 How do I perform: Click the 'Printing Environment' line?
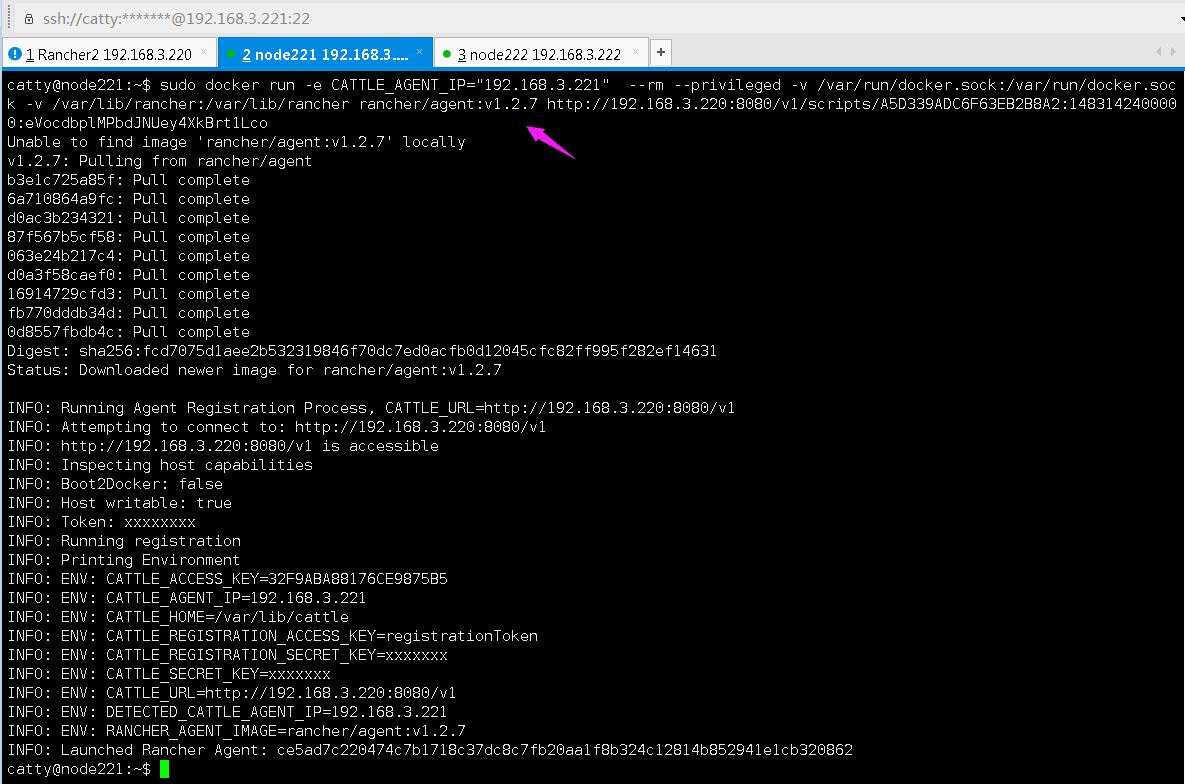click(x=123, y=560)
